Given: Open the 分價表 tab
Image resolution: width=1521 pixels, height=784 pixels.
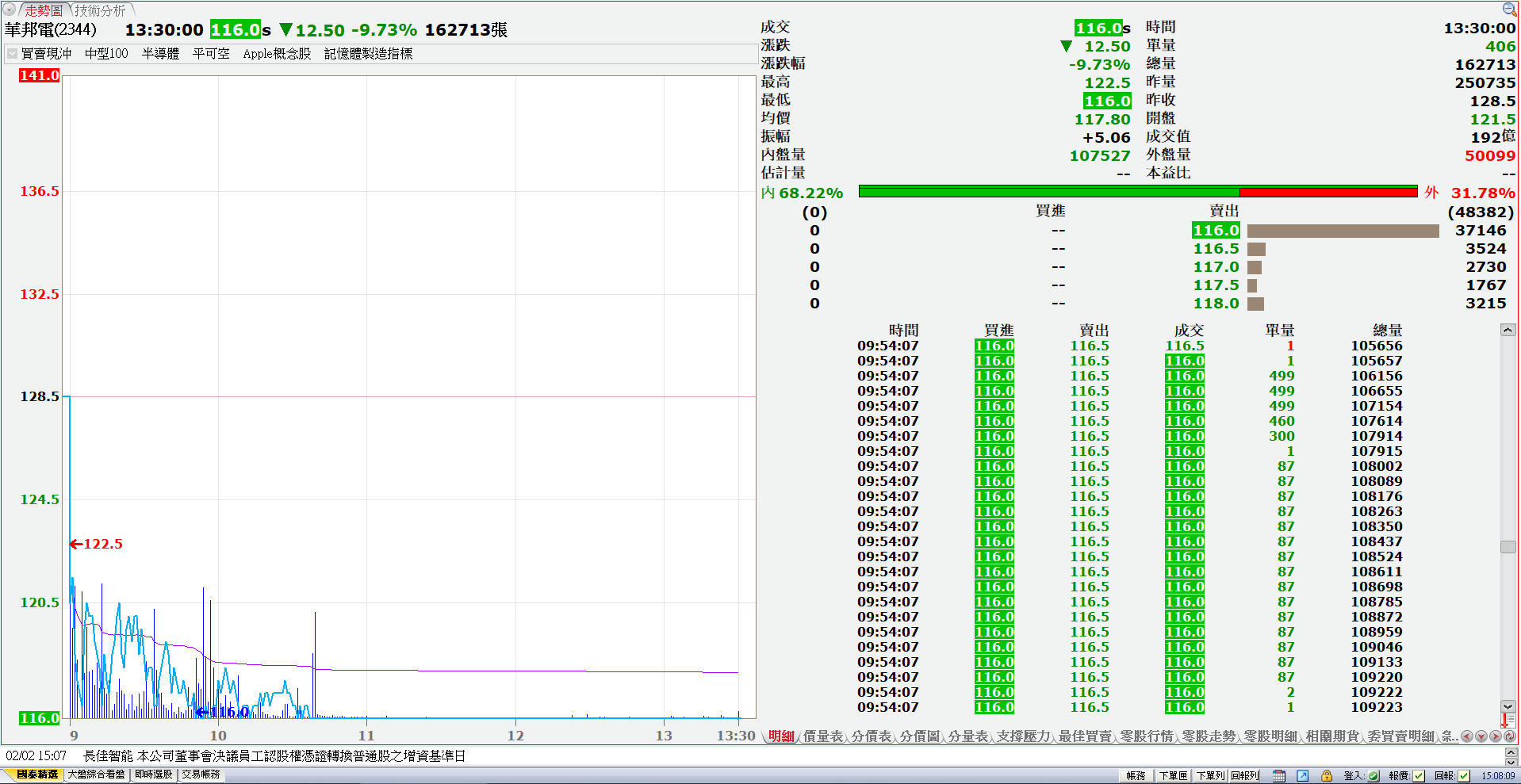Looking at the screenshot, I should [872, 736].
